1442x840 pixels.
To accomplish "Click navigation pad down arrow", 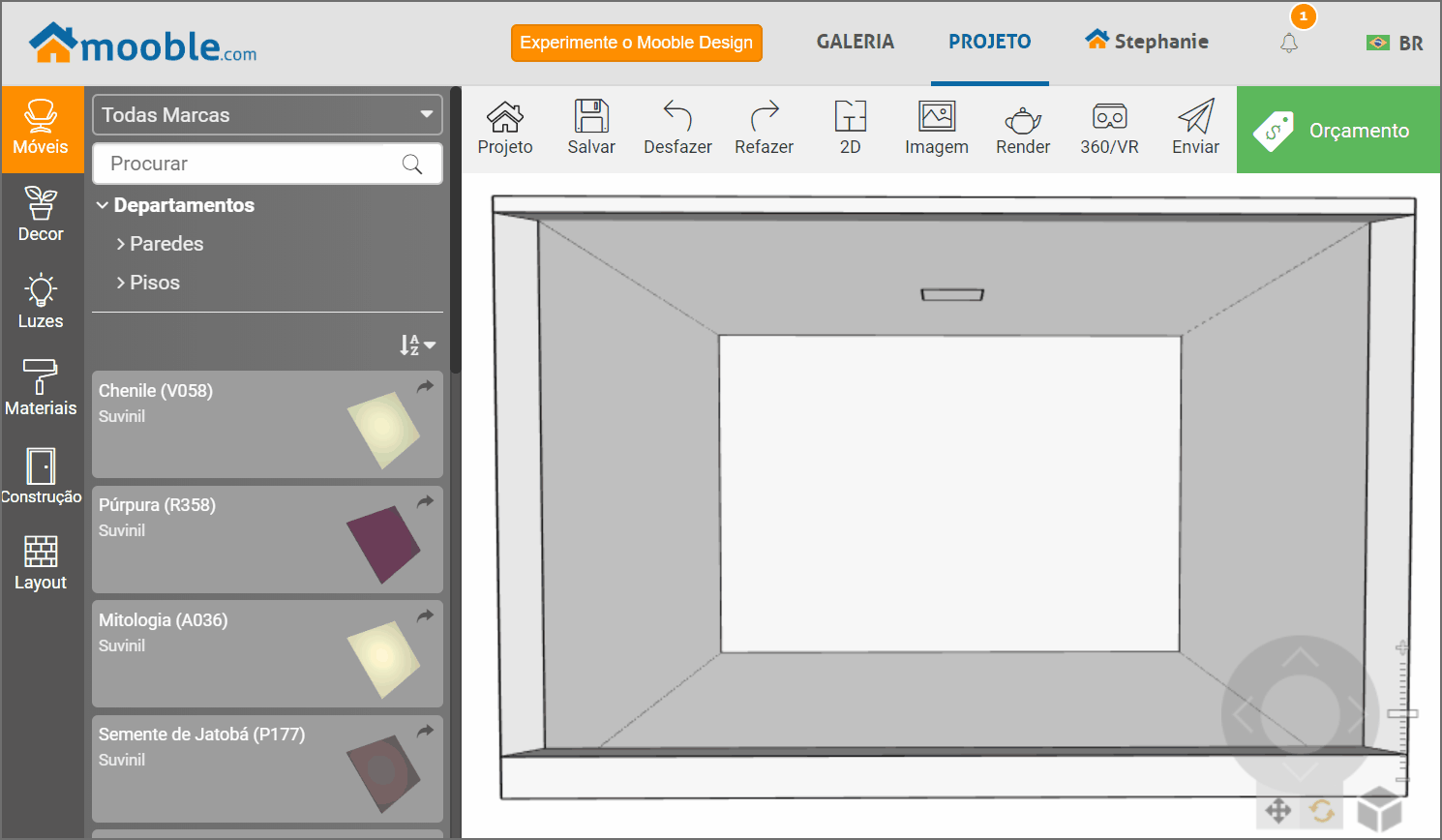I will [1300, 770].
